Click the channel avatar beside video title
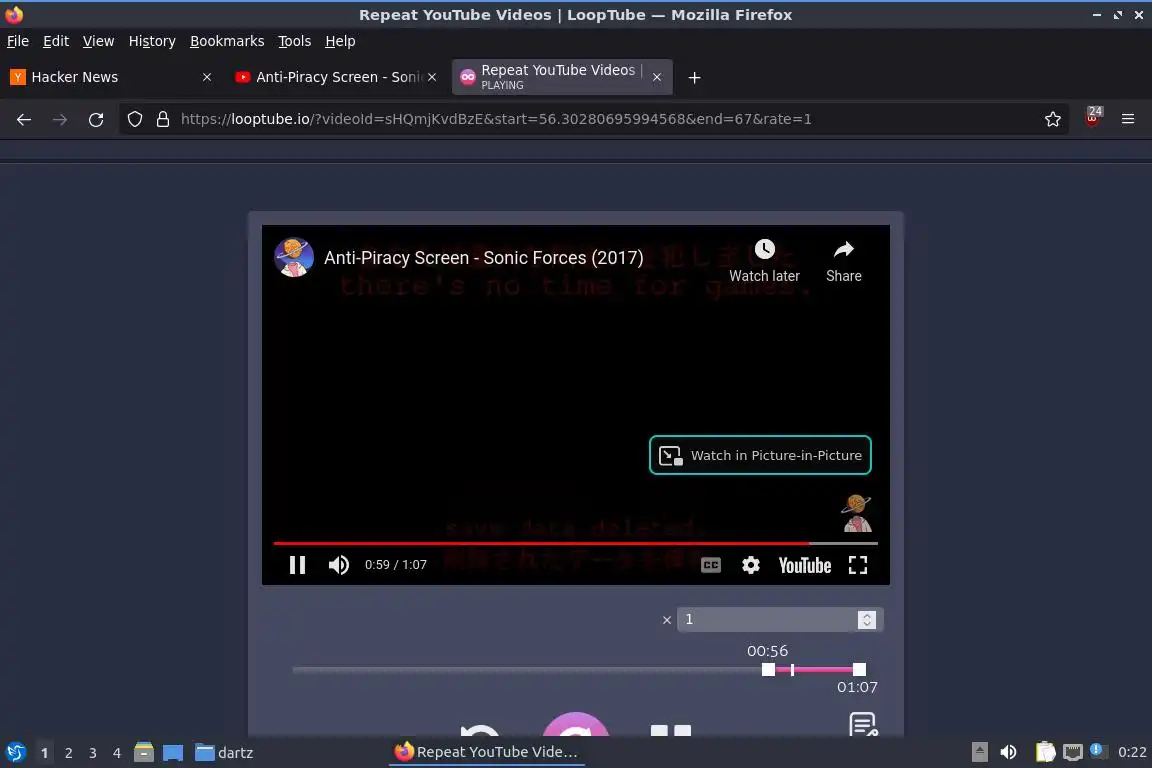This screenshot has width=1152, height=768. pyautogui.click(x=294, y=257)
